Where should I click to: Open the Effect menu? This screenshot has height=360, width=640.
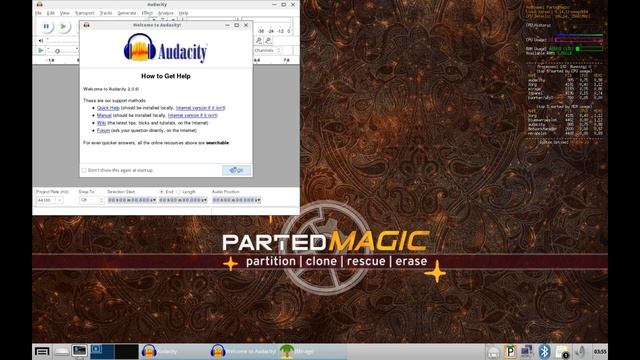(147, 13)
